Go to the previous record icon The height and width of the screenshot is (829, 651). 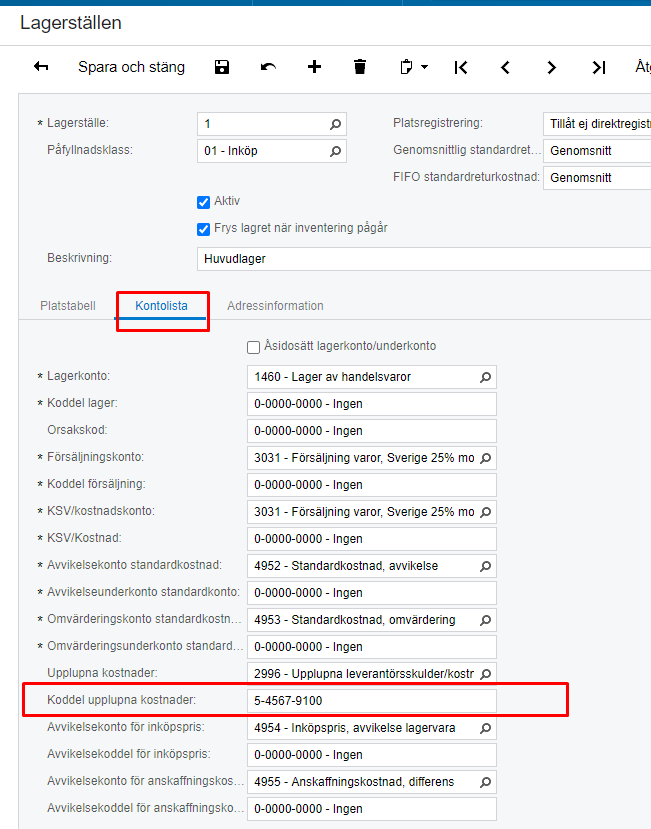pos(505,67)
